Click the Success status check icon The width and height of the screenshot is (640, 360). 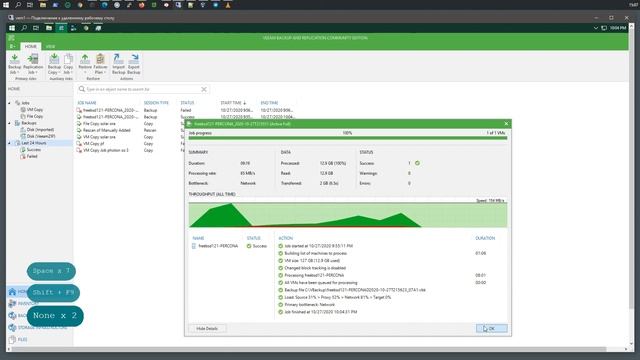click(x=249, y=246)
